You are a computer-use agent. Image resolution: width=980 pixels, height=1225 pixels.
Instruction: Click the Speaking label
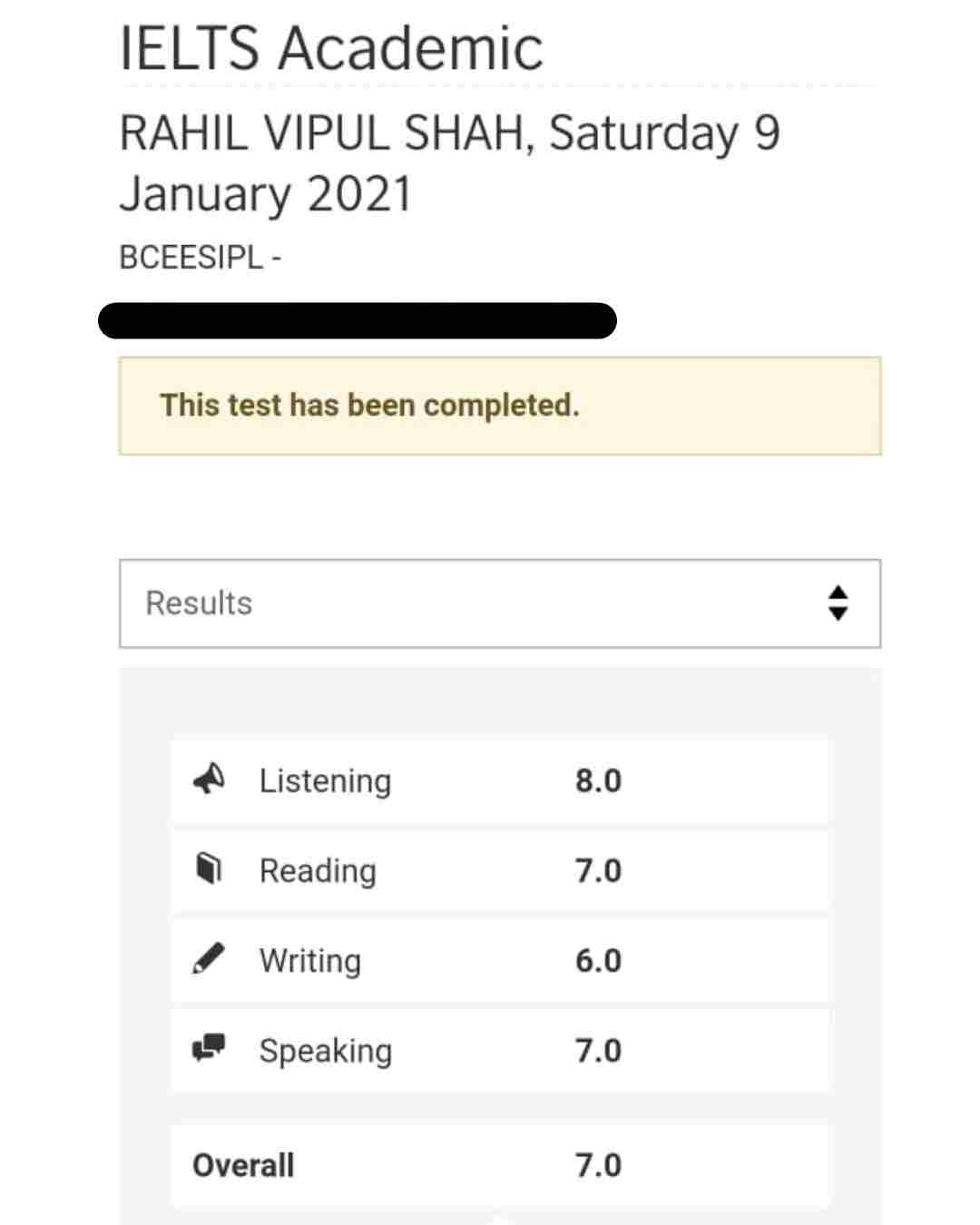click(326, 1051)
